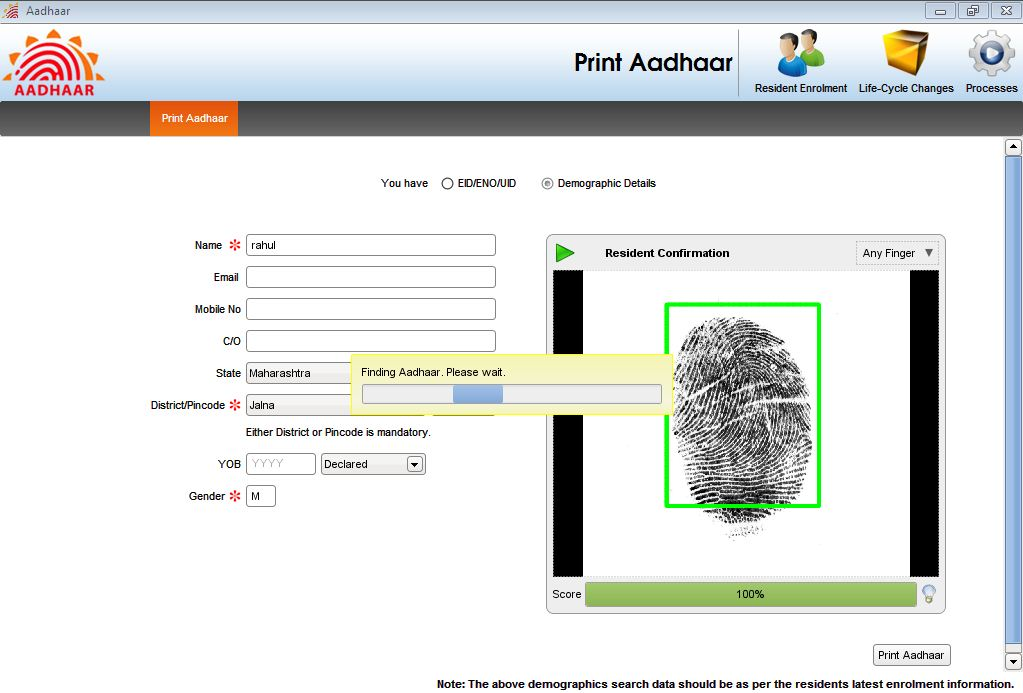
Task: Start fingerprint capture with green play arrow
Action: (x=565, y=253)
